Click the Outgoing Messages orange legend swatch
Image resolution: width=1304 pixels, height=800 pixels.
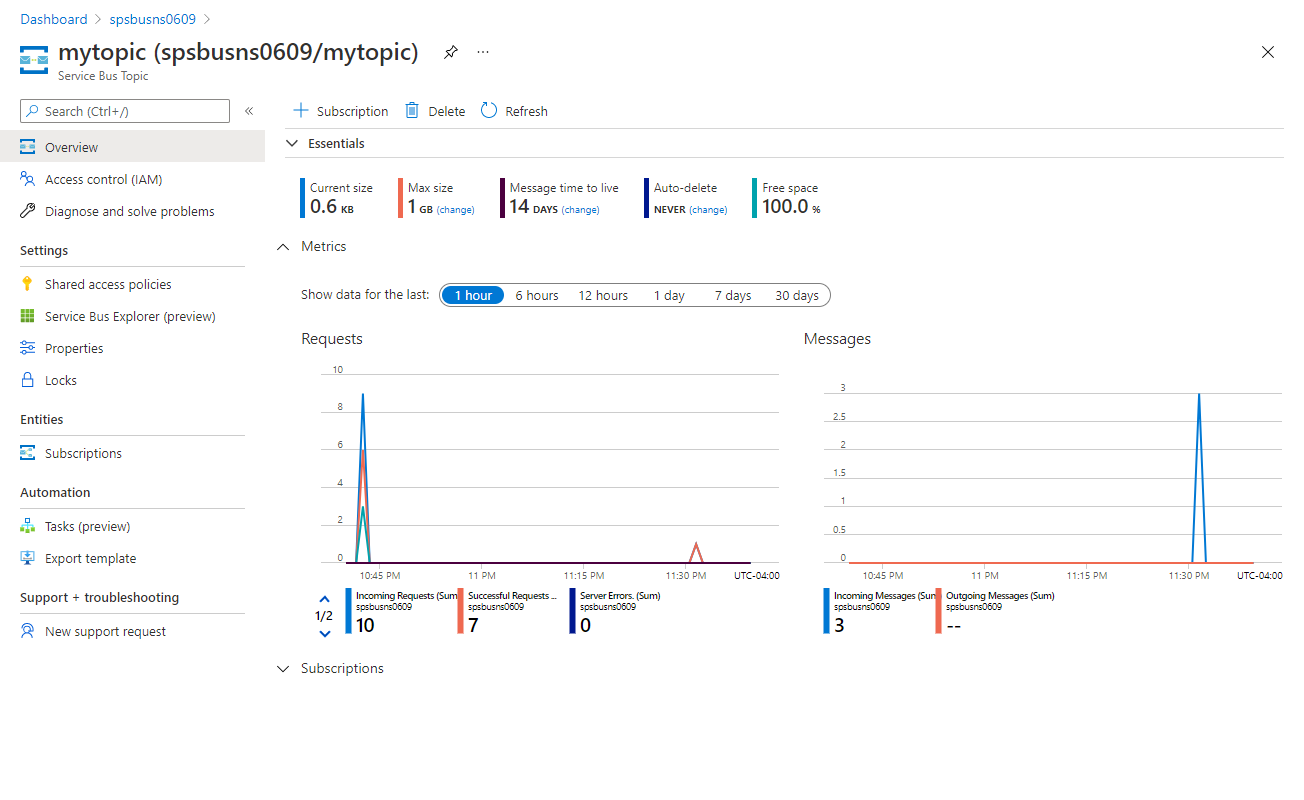938,611
